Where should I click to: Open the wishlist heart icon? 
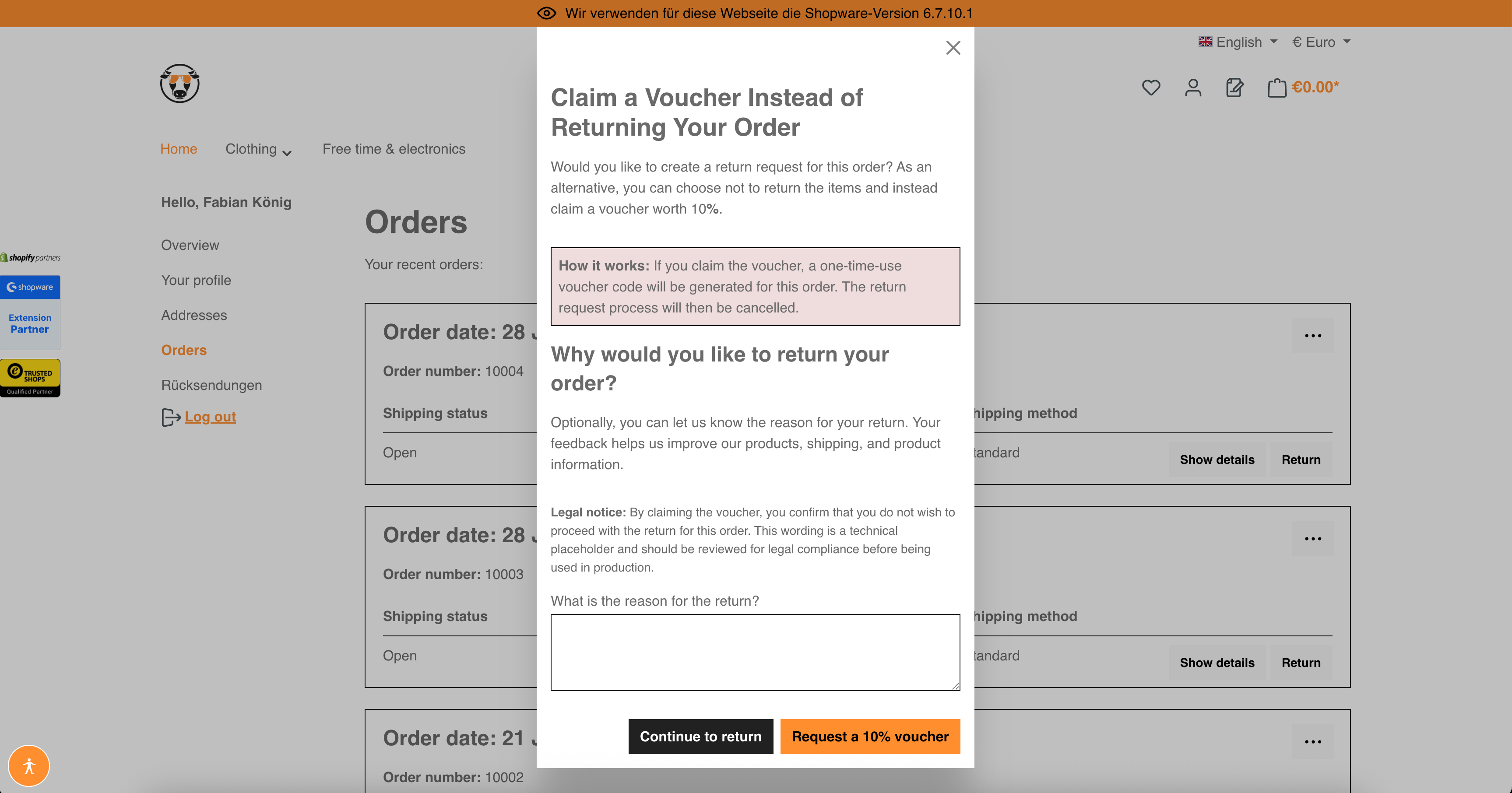click(x=1150, y=88)
